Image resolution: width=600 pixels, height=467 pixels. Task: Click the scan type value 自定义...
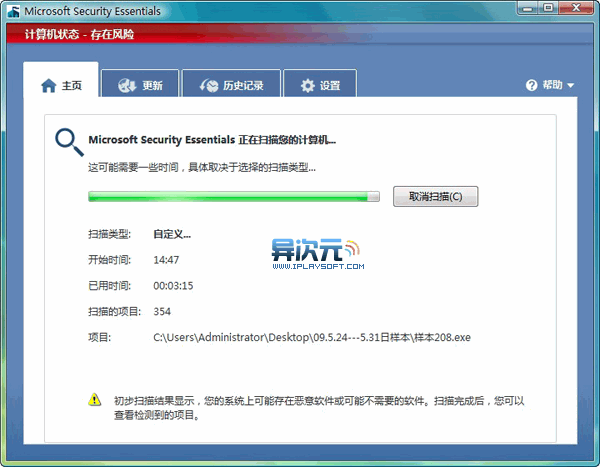[172, 234]
